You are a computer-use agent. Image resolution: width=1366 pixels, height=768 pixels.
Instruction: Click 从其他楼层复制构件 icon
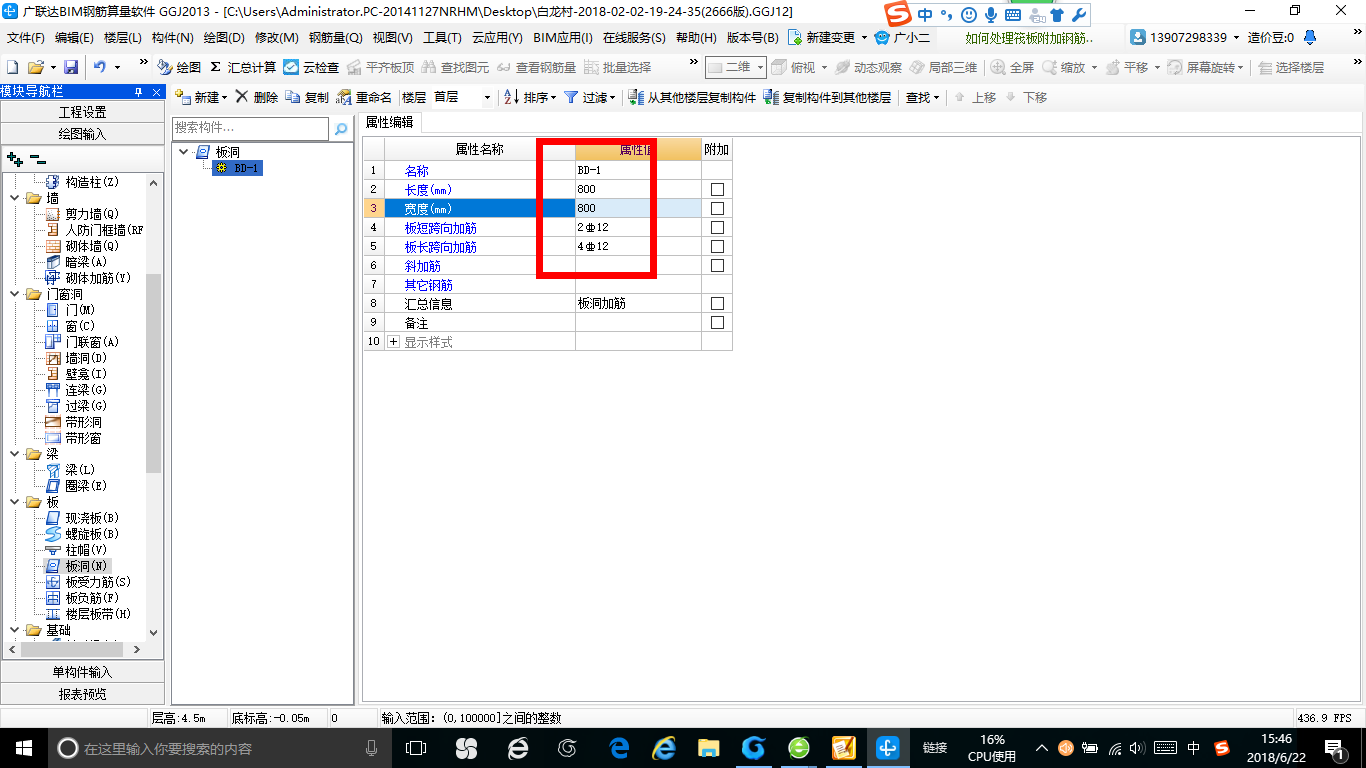636,97
